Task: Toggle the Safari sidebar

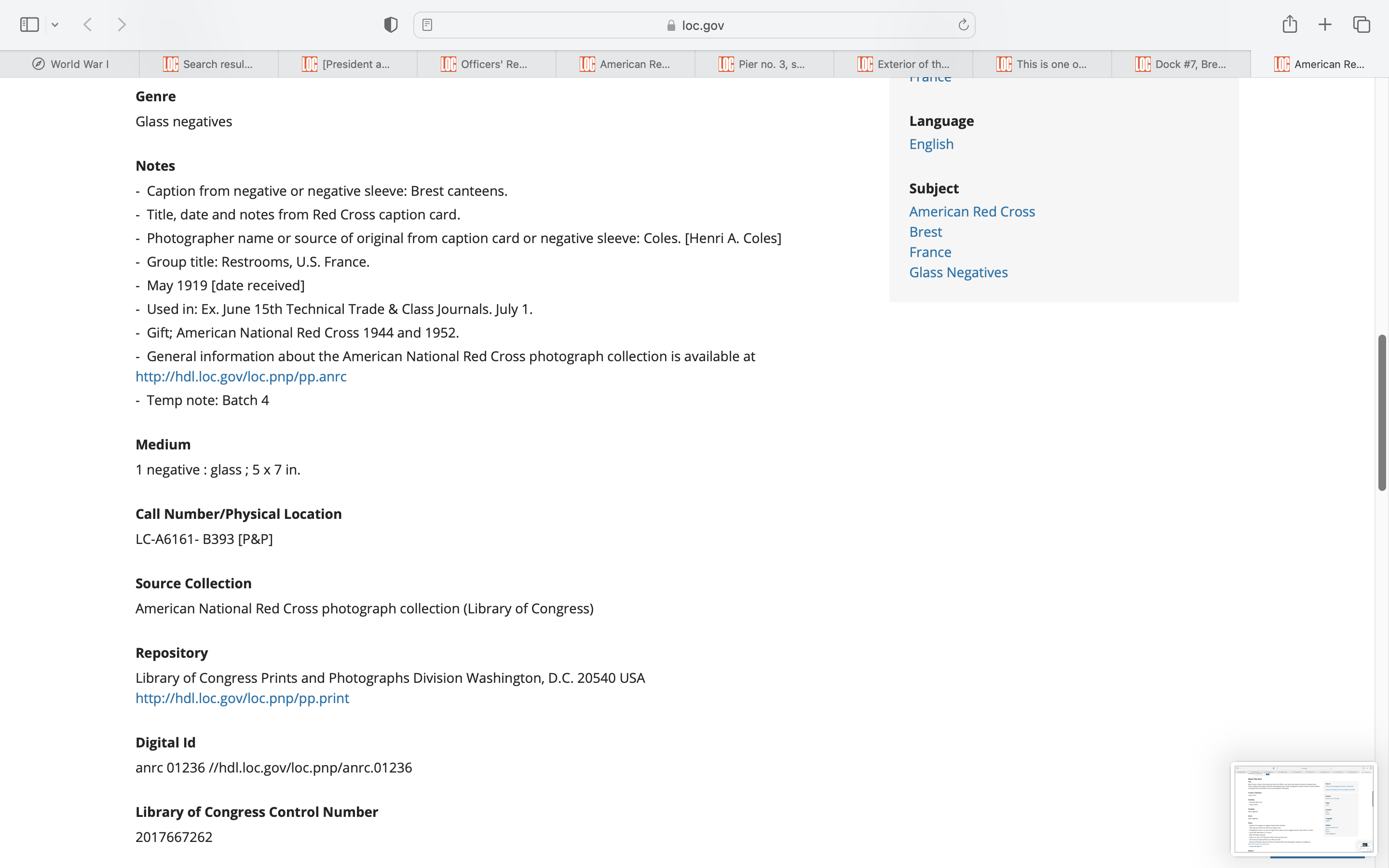Action: coord(29,25)
